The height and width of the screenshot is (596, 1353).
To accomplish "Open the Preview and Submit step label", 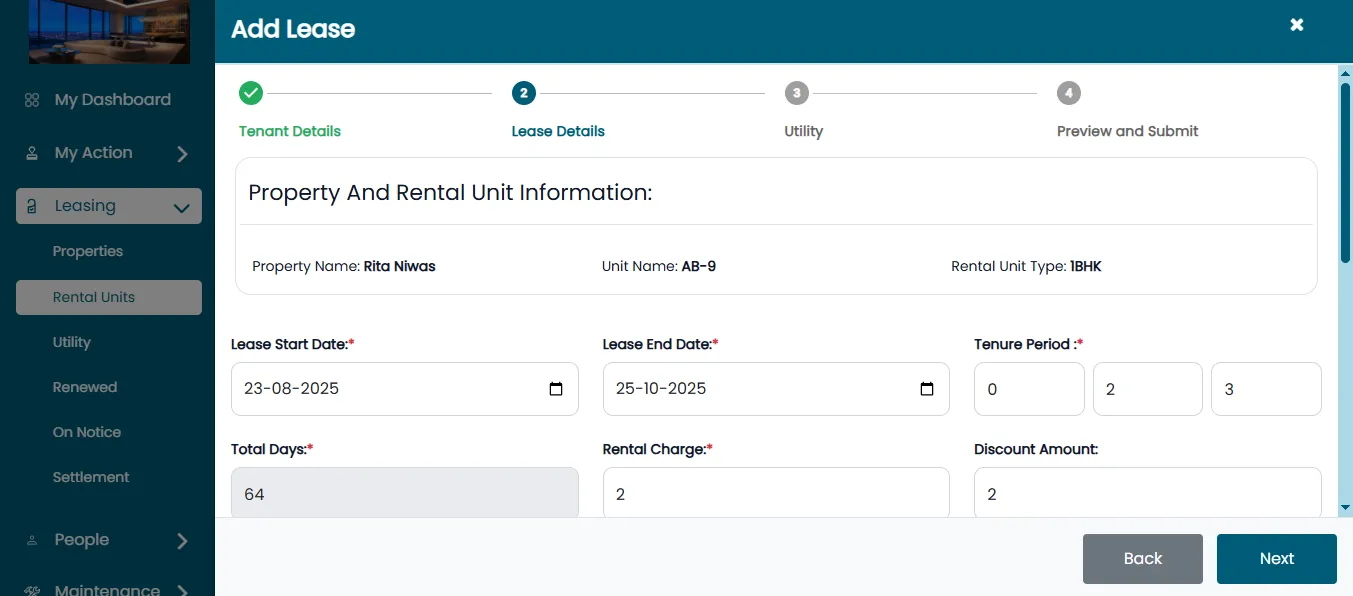I will 1128,131.
